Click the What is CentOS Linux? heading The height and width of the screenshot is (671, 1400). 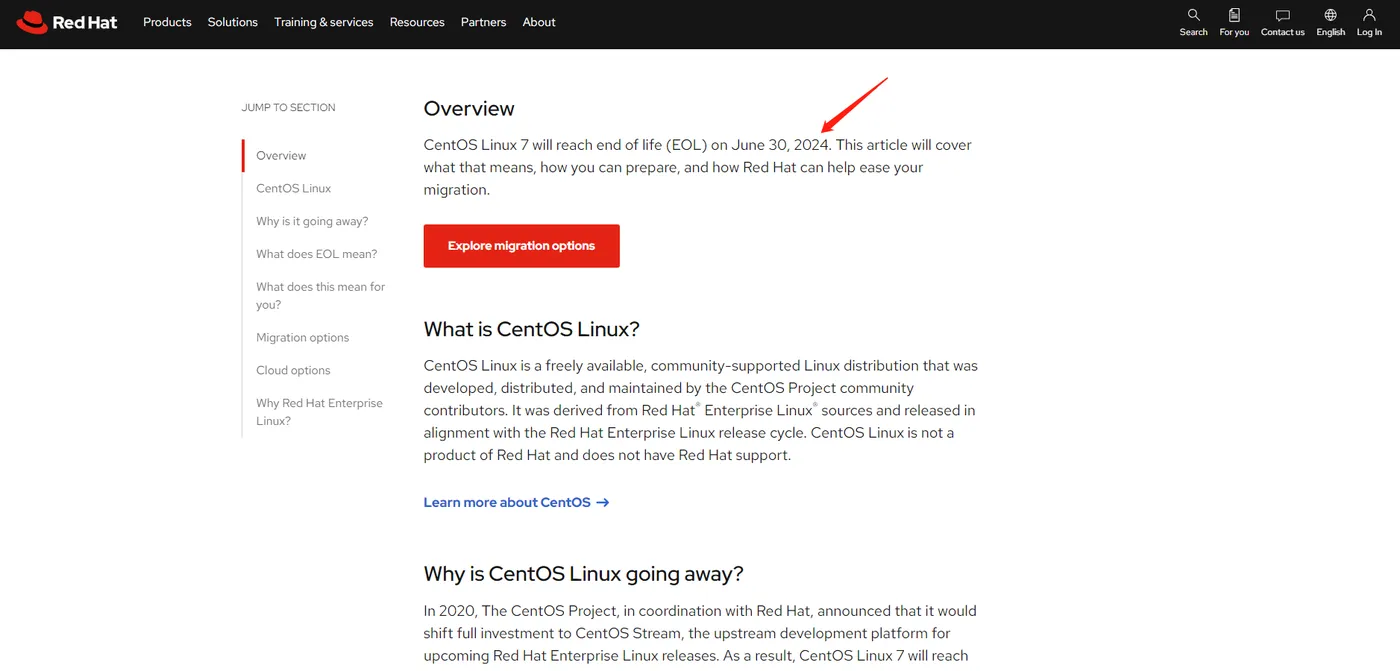tap(531, 329)
